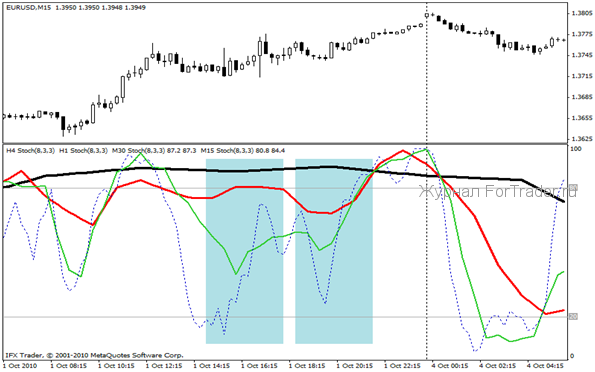595x372 pixels.
Task: Click the IFX Trader MetaQuotes copyright text
Action: pos(94,356)
